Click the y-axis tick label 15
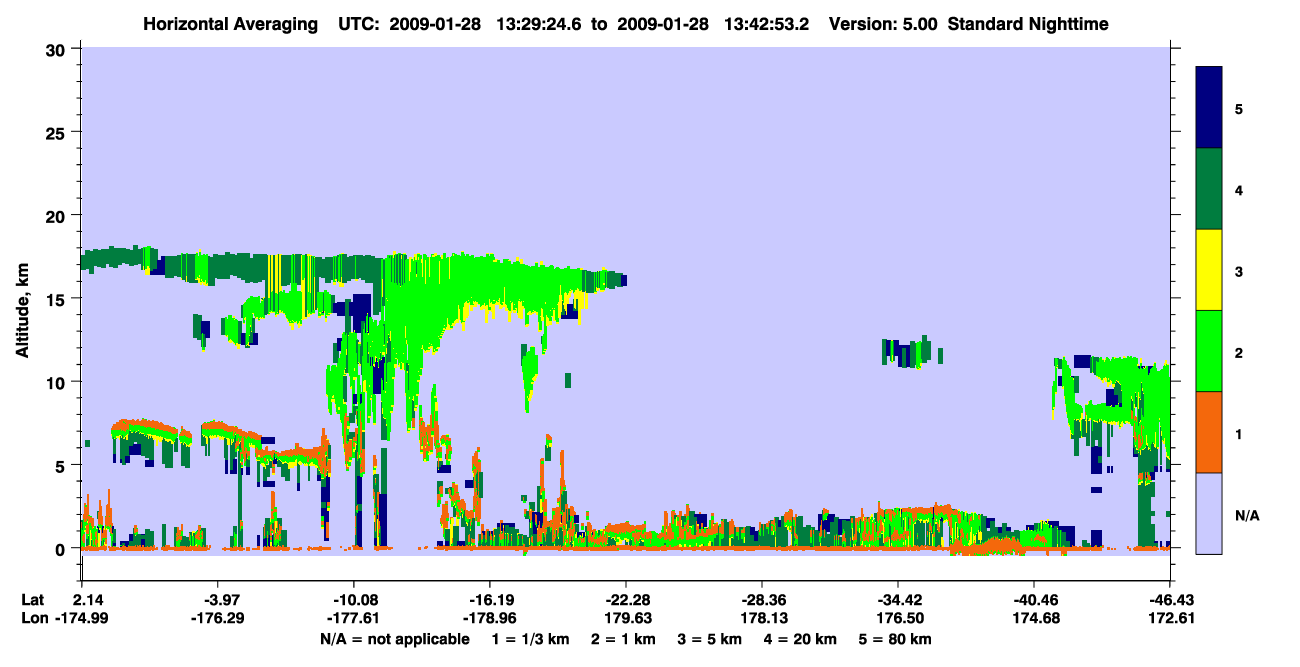The image size is (1300, 667). click(x=58, y=299)
